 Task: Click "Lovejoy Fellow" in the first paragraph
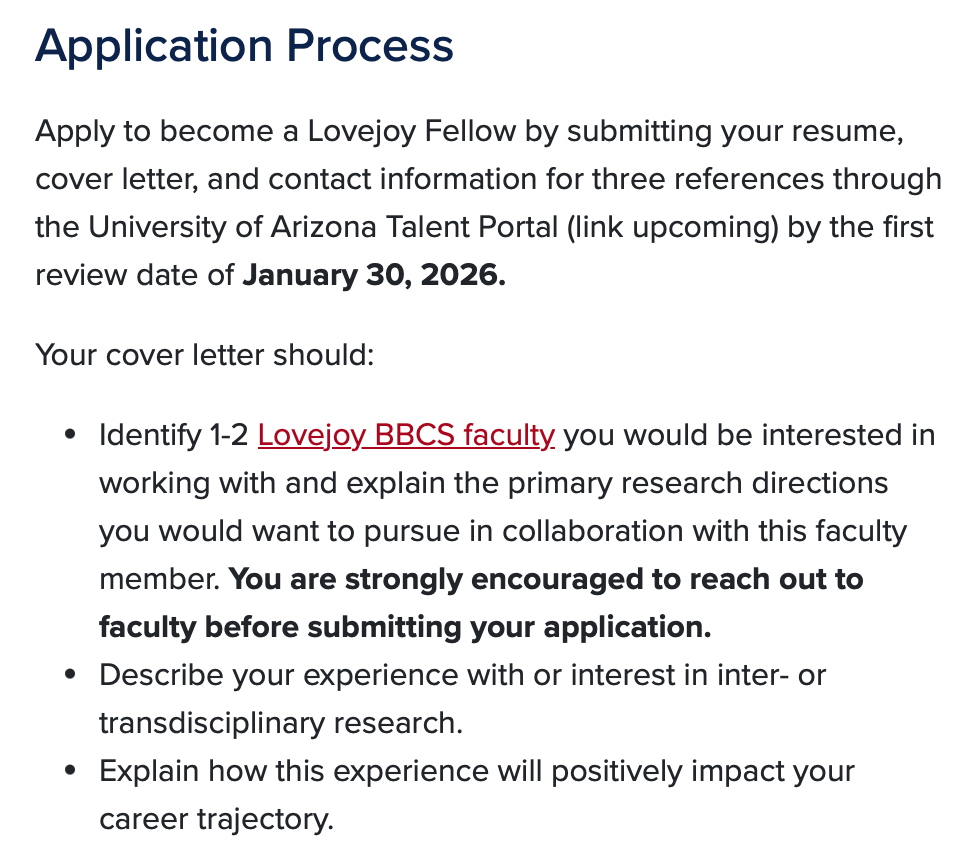pyautogui.click(x=412, y=131)
